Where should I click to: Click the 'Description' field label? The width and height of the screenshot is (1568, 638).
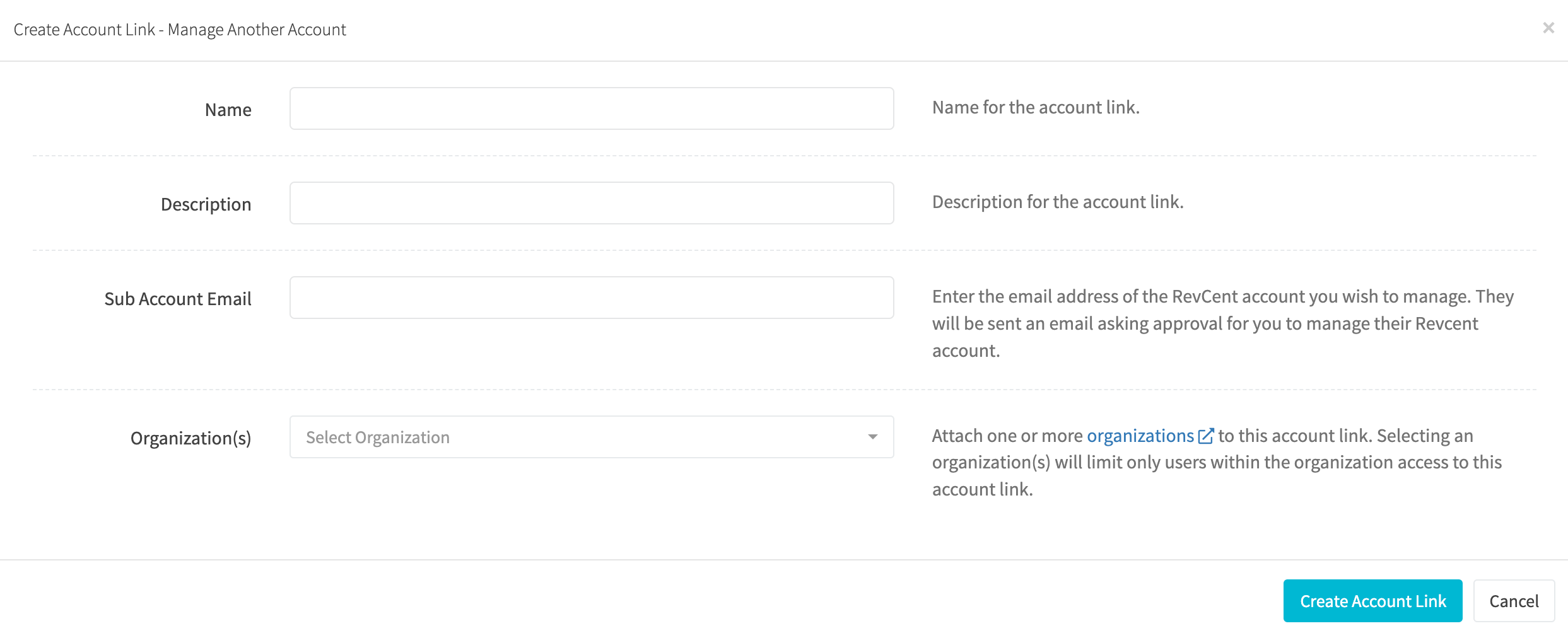[x=206, y=204]
